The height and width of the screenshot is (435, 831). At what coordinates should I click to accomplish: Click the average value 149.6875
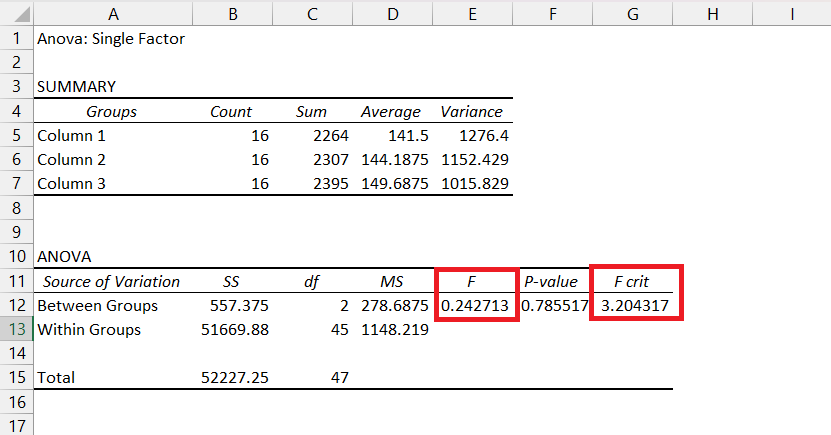[x=395, y=183]
